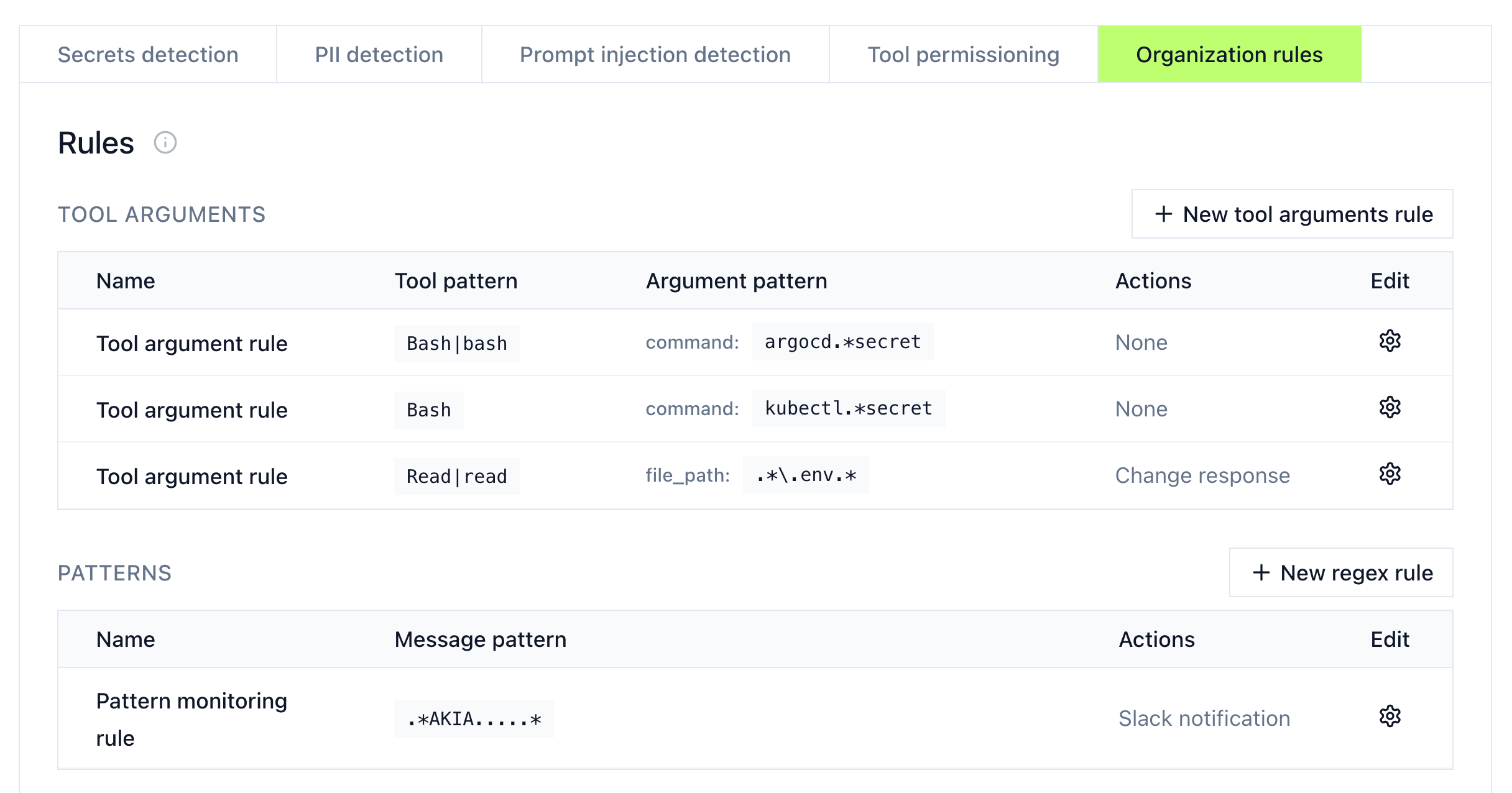1512x793 pixels.
Task: Click the Read|read tool pattern chip
Action: [457, 476]
